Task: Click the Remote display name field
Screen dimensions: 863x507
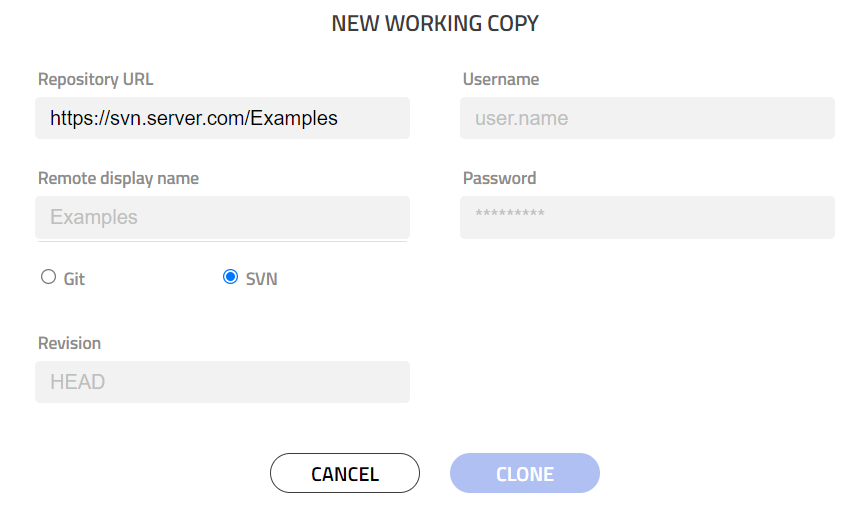Action: (222, 217)
